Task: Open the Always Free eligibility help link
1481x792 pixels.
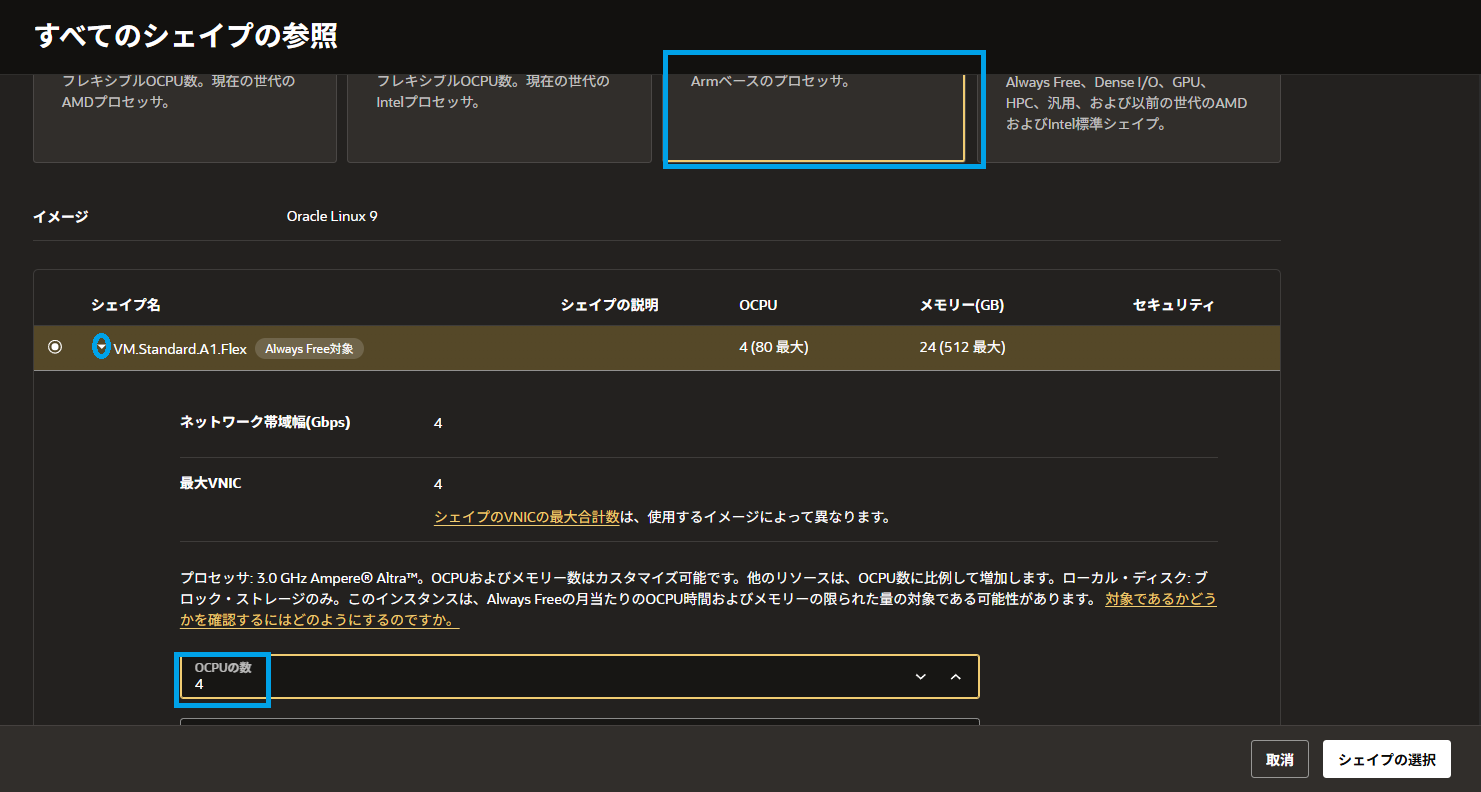Action: (x=1160, y=600)
